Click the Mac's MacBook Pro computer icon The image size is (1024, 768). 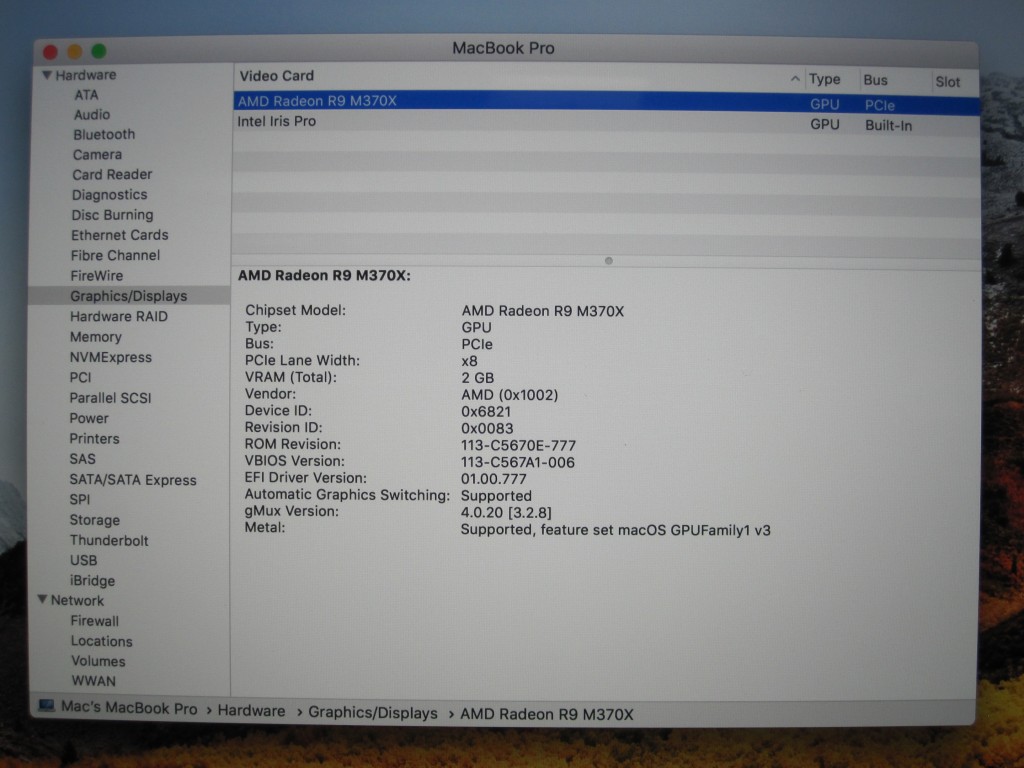(46, 706)
